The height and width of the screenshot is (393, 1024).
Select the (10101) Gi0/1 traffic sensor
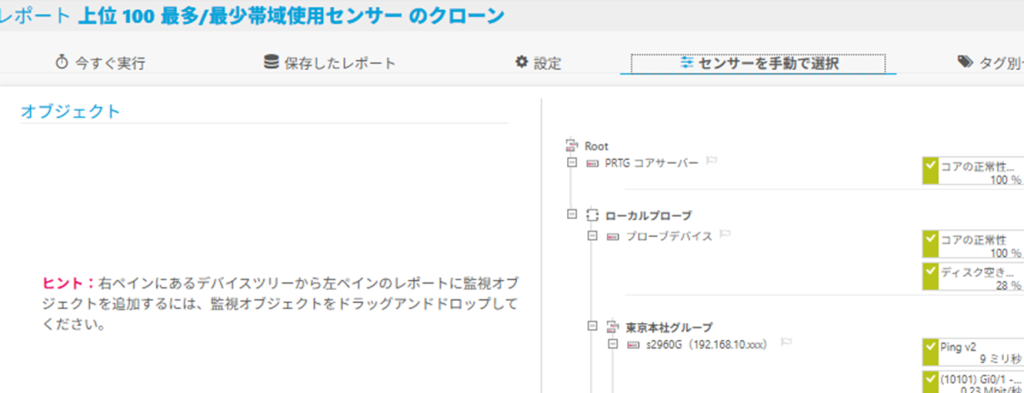tap(973, 382)
